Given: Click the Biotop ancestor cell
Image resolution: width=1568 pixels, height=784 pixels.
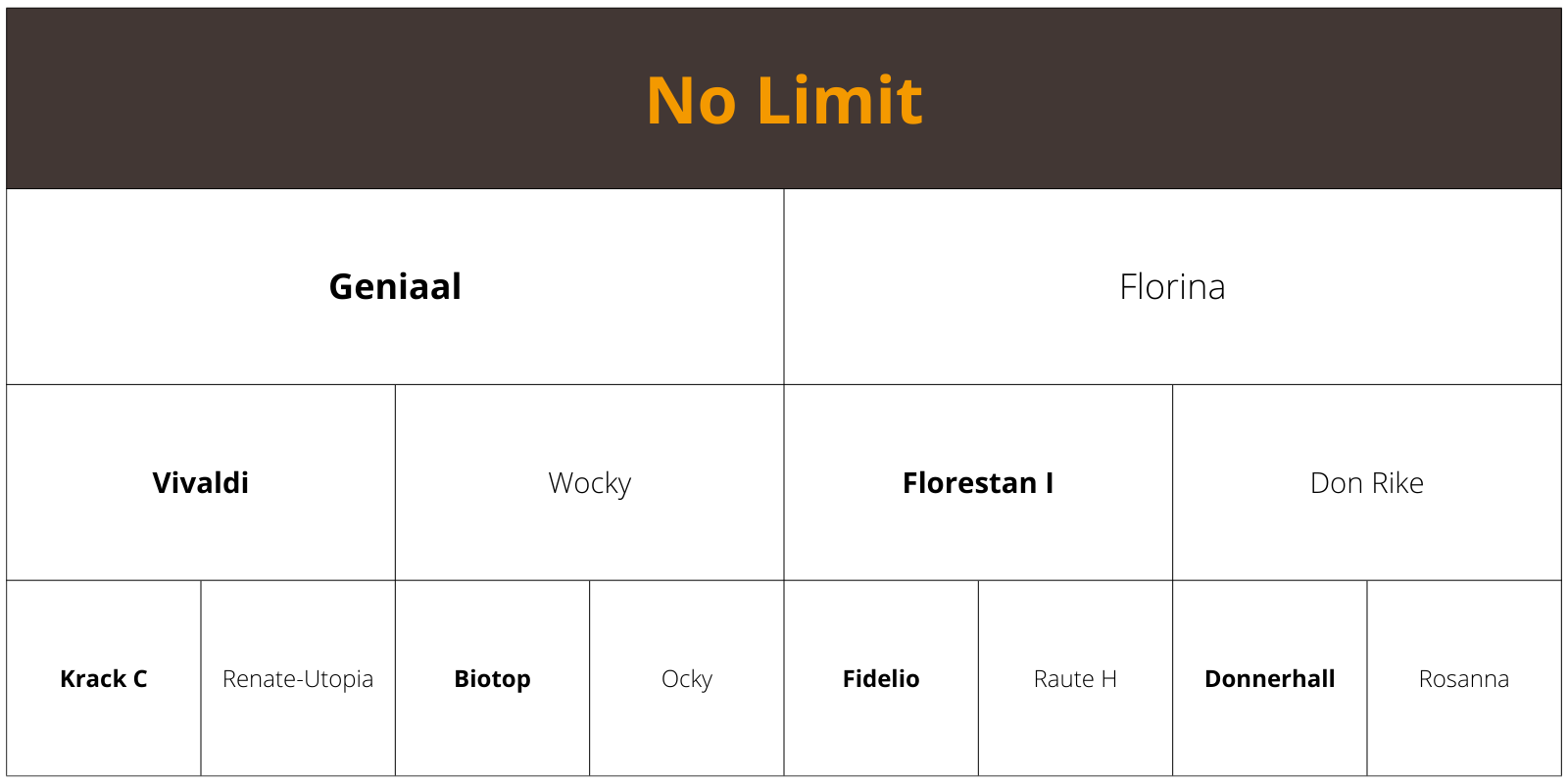Looking at the screenshot, I should pyautogui.click(x=492, y=678).
